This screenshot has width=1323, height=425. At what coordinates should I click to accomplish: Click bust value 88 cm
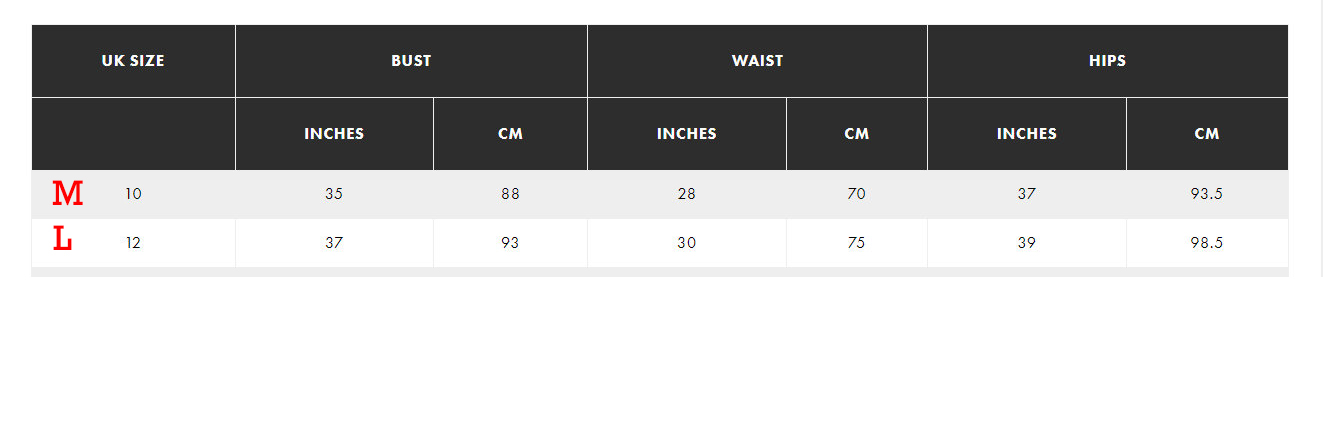[510, 194]
